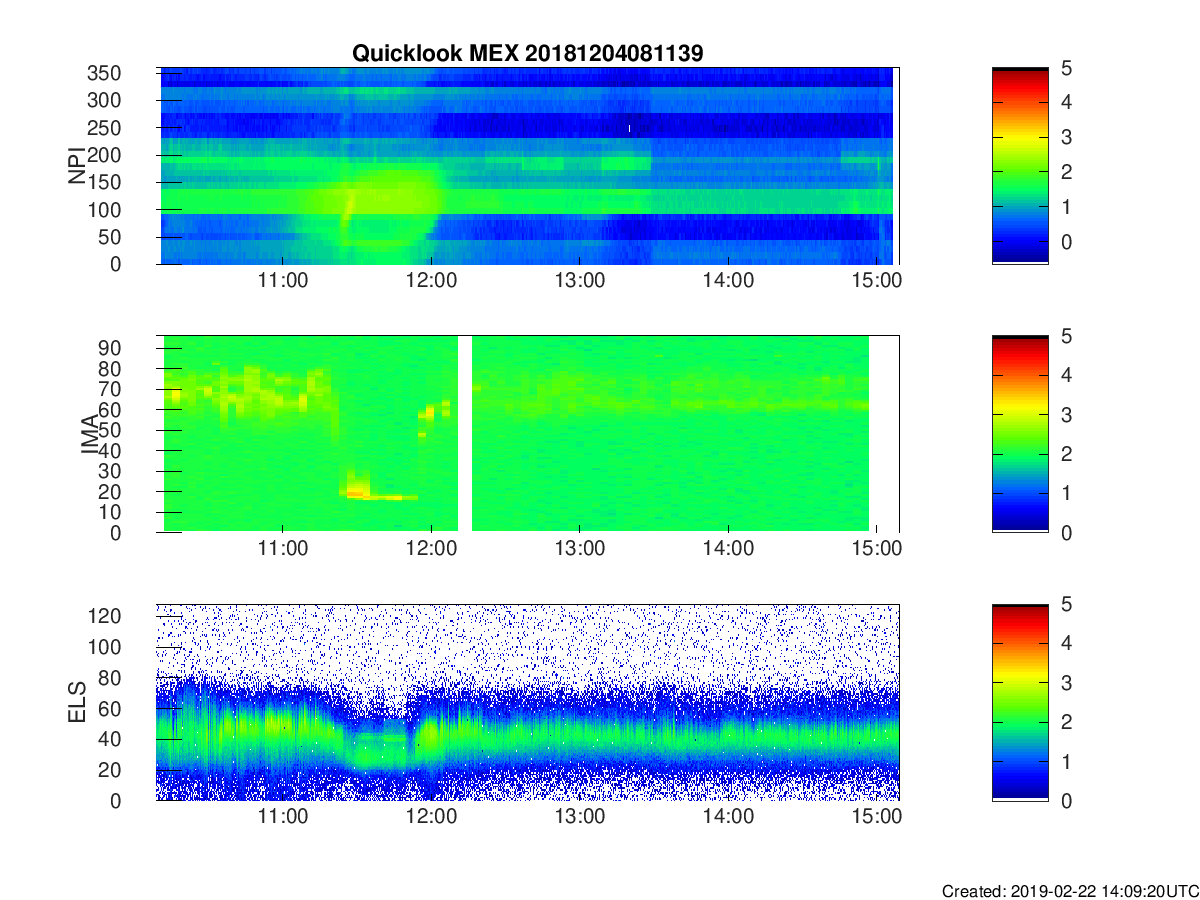Click the 4 label on the ELS colorbar
Viewport: 1200px width, 900px height.
(x=1065, y=643)
